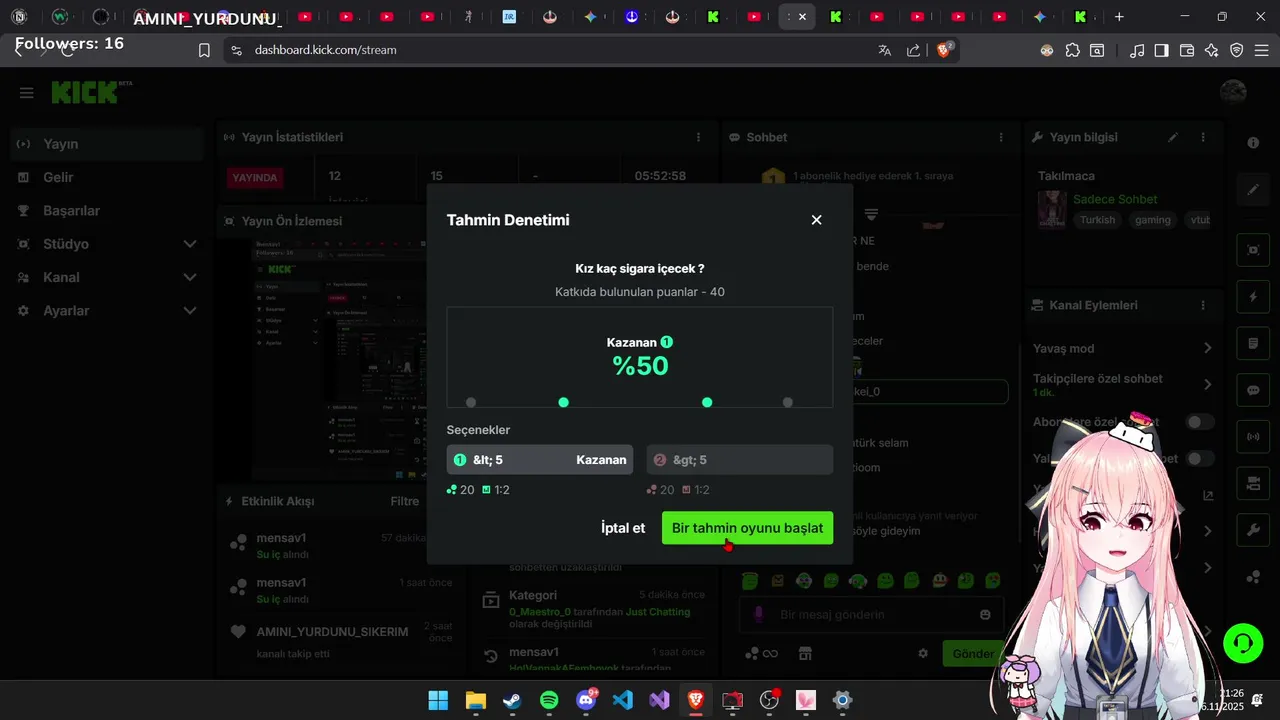Open Yavaş mod settings arrow
The width and height of the screenshot is (1280, 720).
tap(1207, 348)
